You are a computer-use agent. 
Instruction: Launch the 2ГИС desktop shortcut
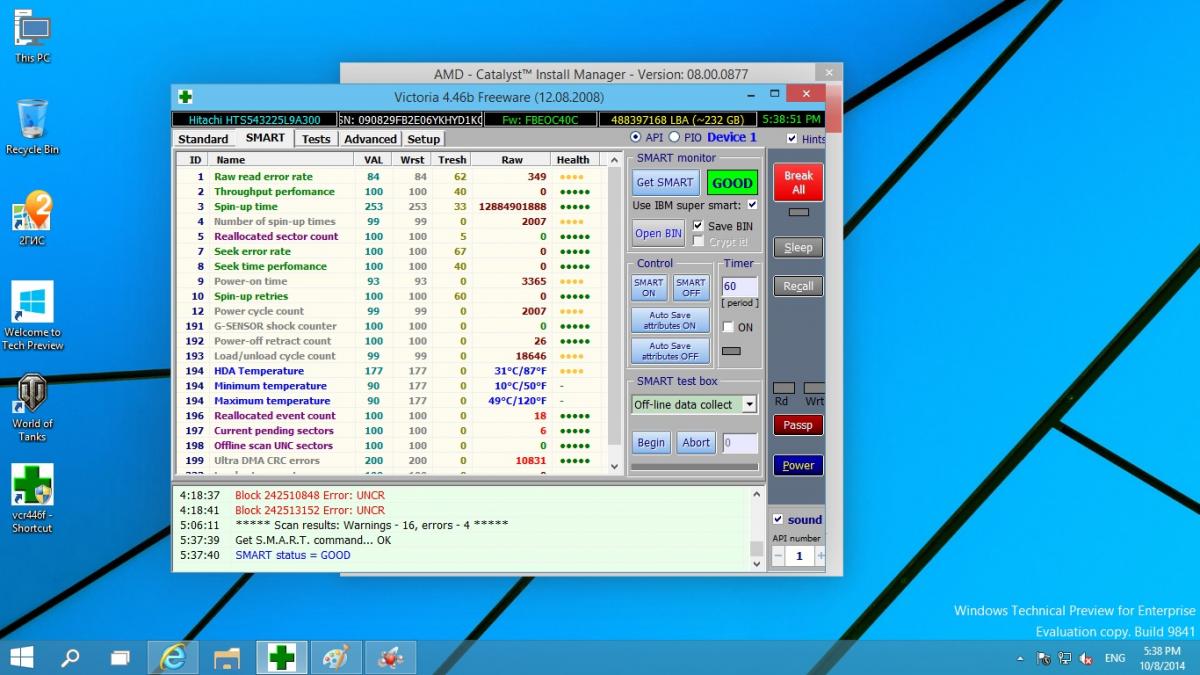point(32,218)
